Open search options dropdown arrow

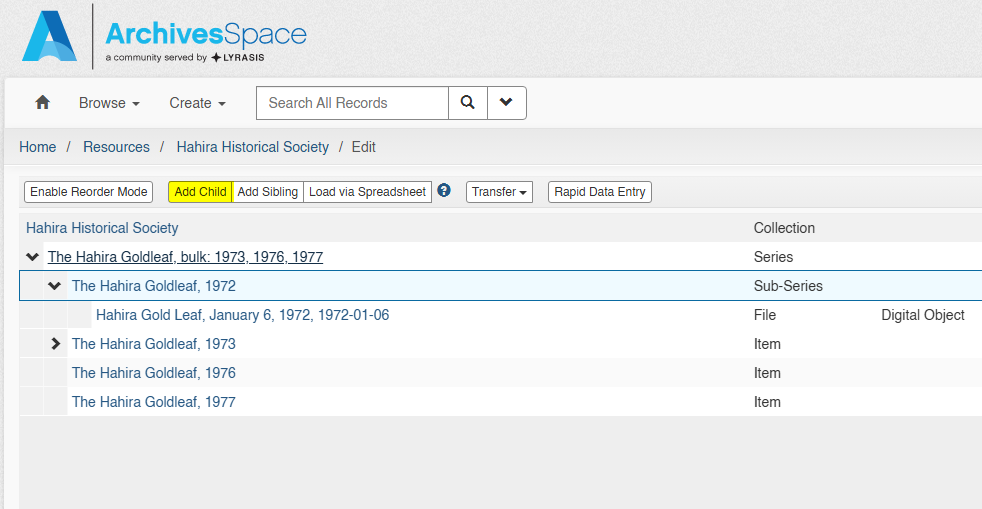pyautogui.click(x=507, y=103)
